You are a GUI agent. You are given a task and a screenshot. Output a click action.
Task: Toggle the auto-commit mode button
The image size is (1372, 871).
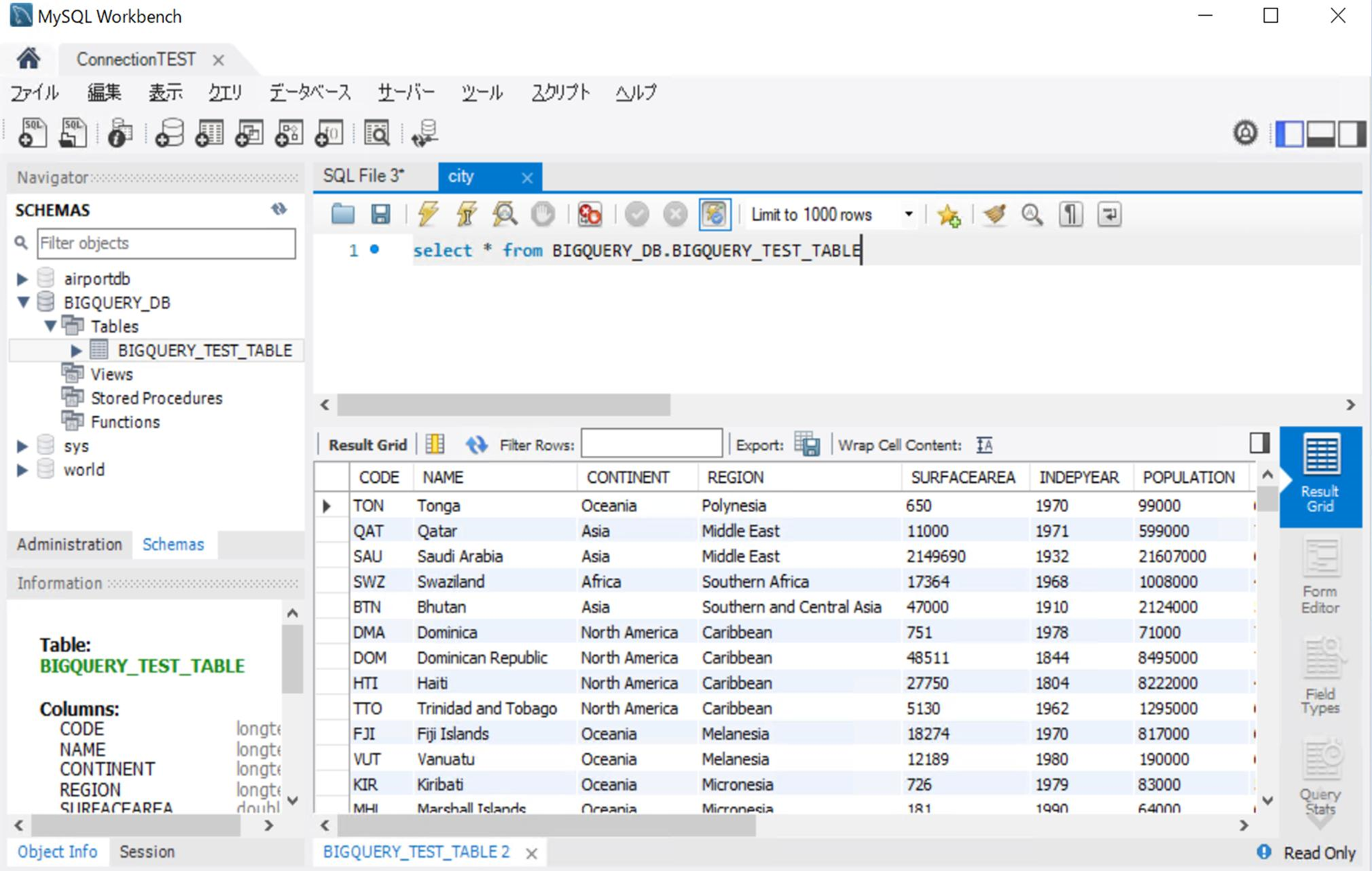click(x=714, y=215)
